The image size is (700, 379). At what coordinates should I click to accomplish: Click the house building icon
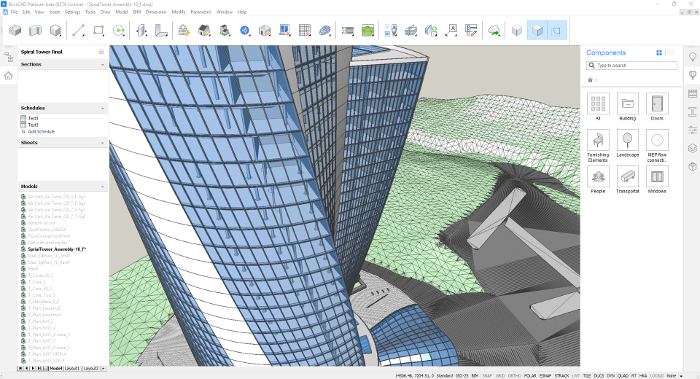pos(204,30)
